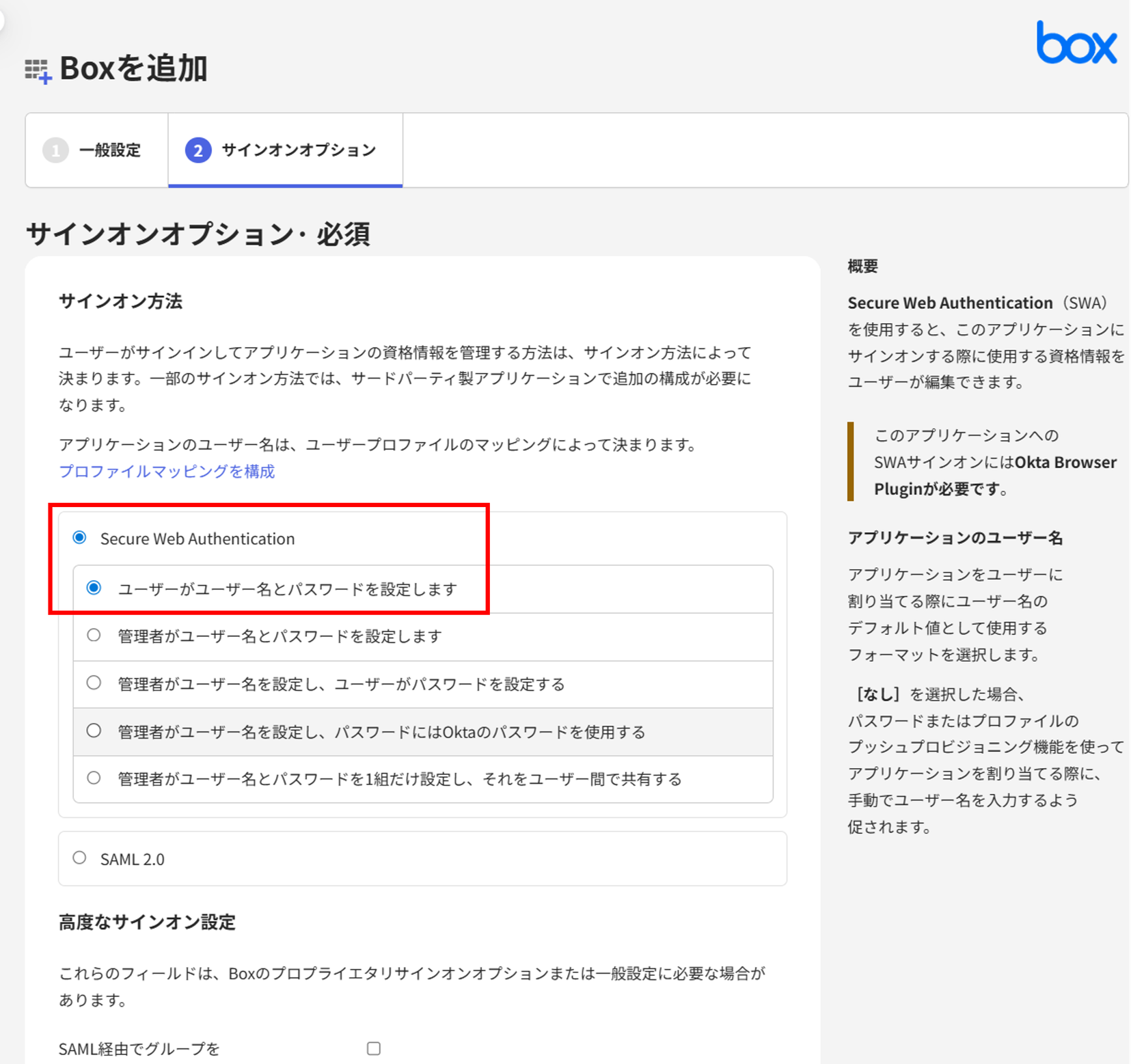The image size is (1131, 1064).
Task: Click the add-application grid icon beside the title
Action: click(38, 70)
